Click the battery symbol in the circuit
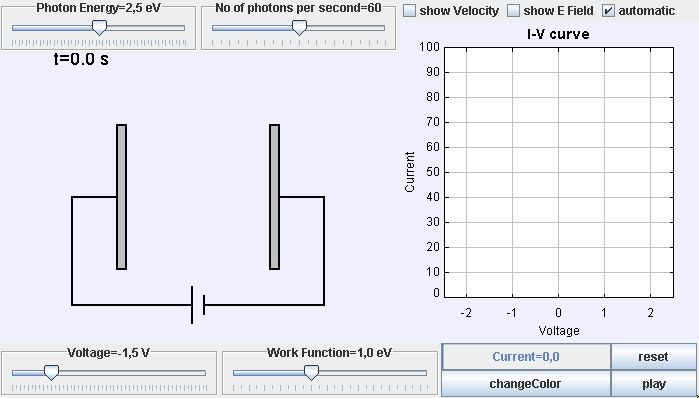Viewport: 699px width, 398px height. pos(198,305)
